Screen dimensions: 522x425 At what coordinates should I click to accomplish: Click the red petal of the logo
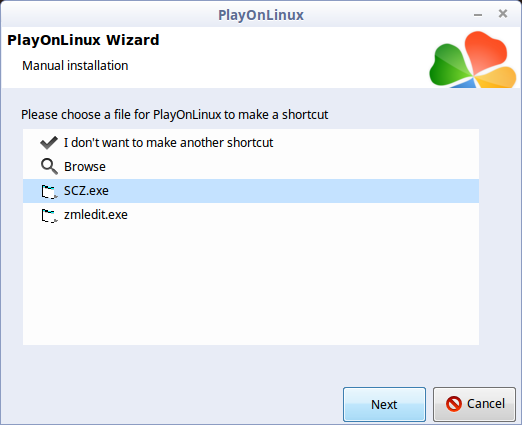click(x=487, y=50)
